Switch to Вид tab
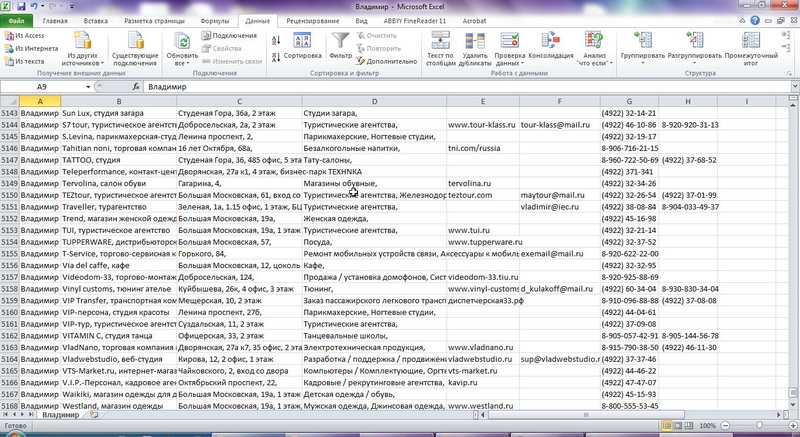 (x=361, y=21)
